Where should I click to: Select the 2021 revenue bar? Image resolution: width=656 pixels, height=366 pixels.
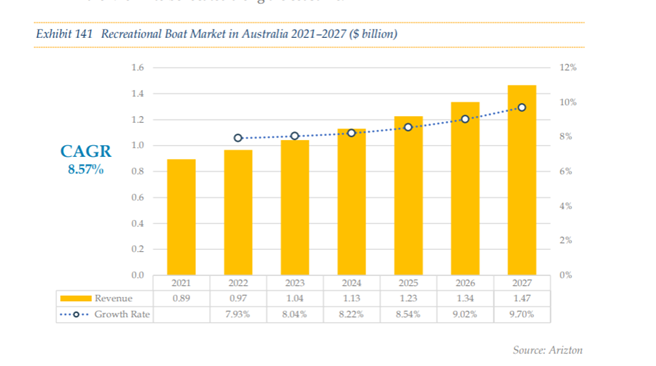[x=181, y=217]
